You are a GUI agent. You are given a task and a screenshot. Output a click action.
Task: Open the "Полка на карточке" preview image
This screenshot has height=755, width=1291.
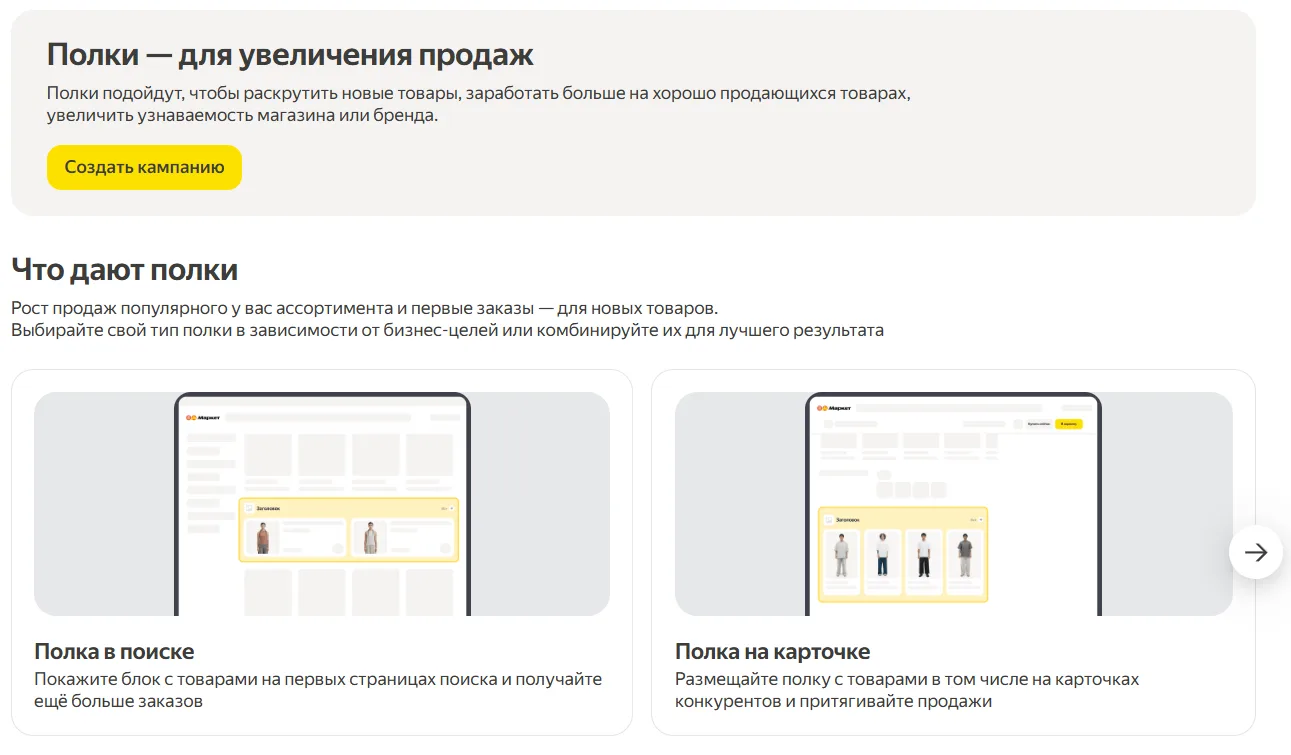(x=954, y=504)
